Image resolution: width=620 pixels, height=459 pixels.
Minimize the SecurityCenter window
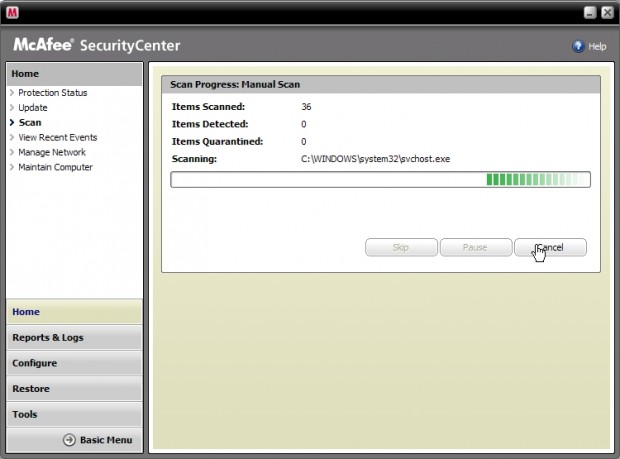pyautogui.click(x=590, y=13)
